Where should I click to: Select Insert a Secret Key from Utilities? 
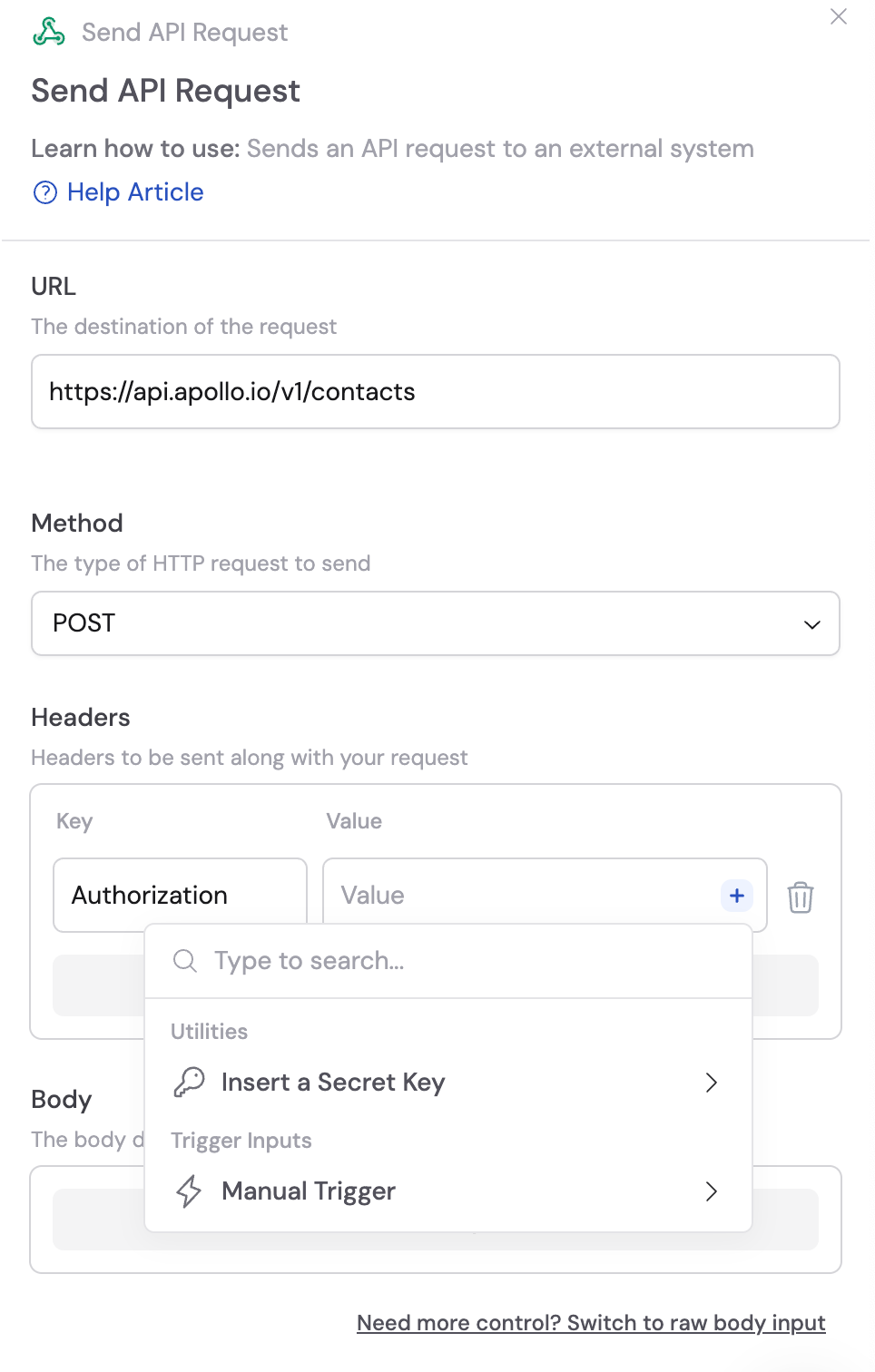click(x=333, y=1082)
